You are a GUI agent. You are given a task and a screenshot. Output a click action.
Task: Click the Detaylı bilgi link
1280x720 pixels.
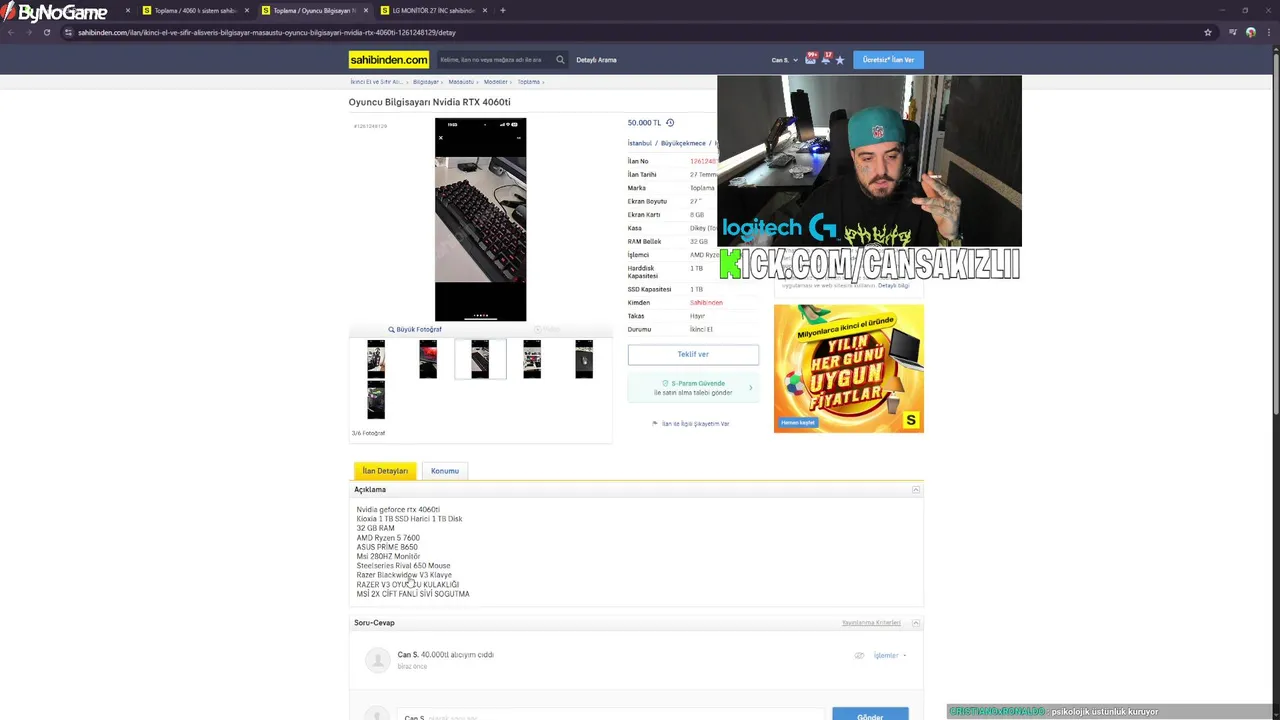coord(894,285)
